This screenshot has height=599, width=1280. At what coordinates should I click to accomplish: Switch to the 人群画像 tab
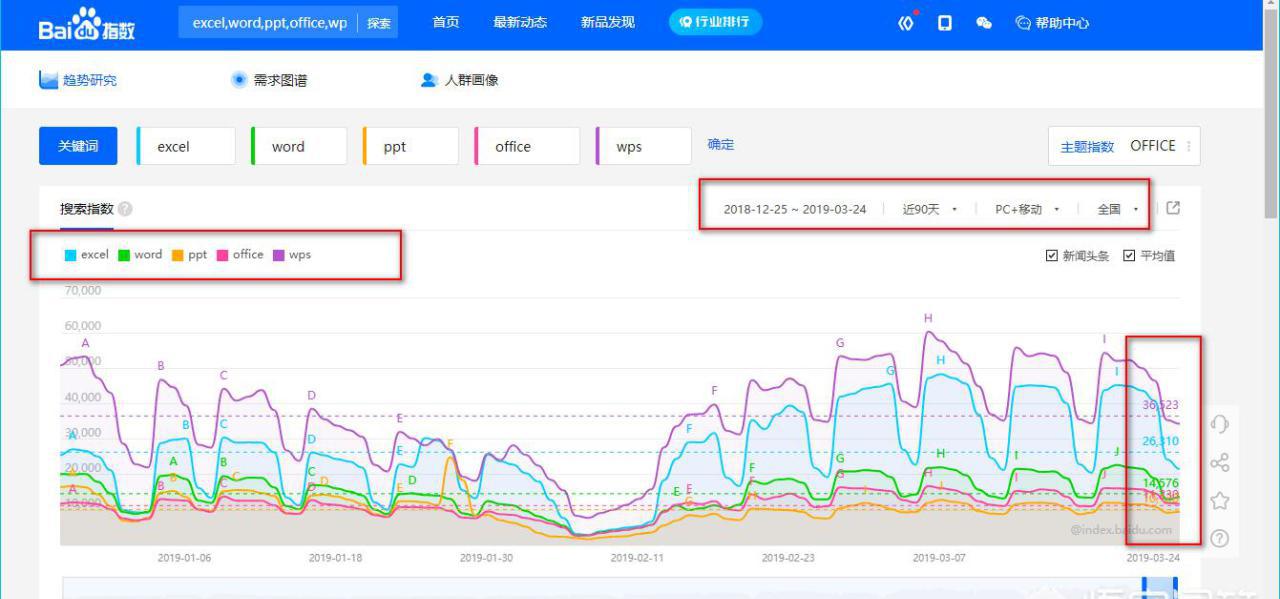tap(460, 80)
